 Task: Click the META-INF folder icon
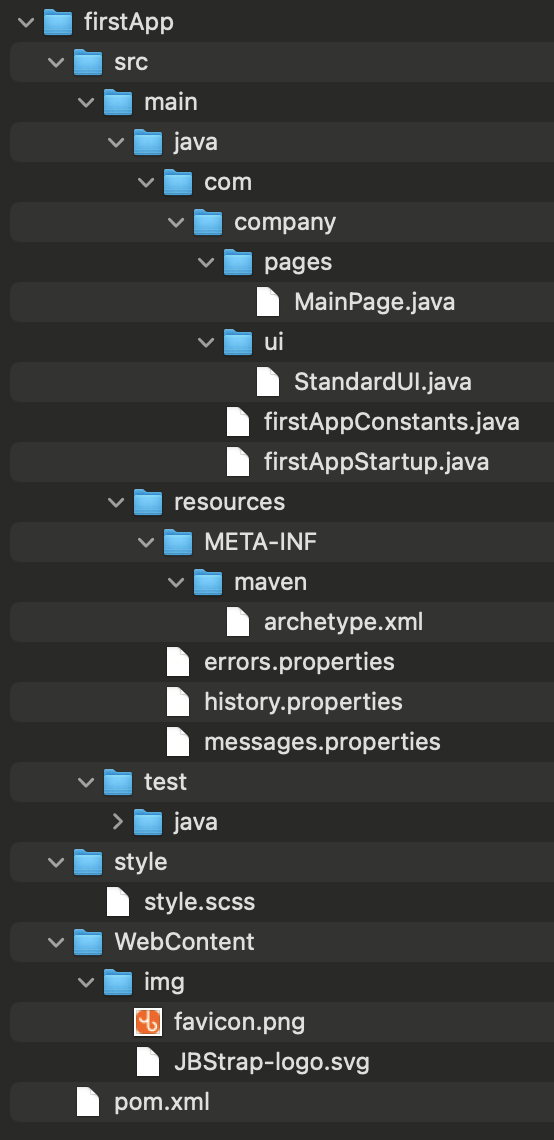pyautogui.click(x=178, y=542)
